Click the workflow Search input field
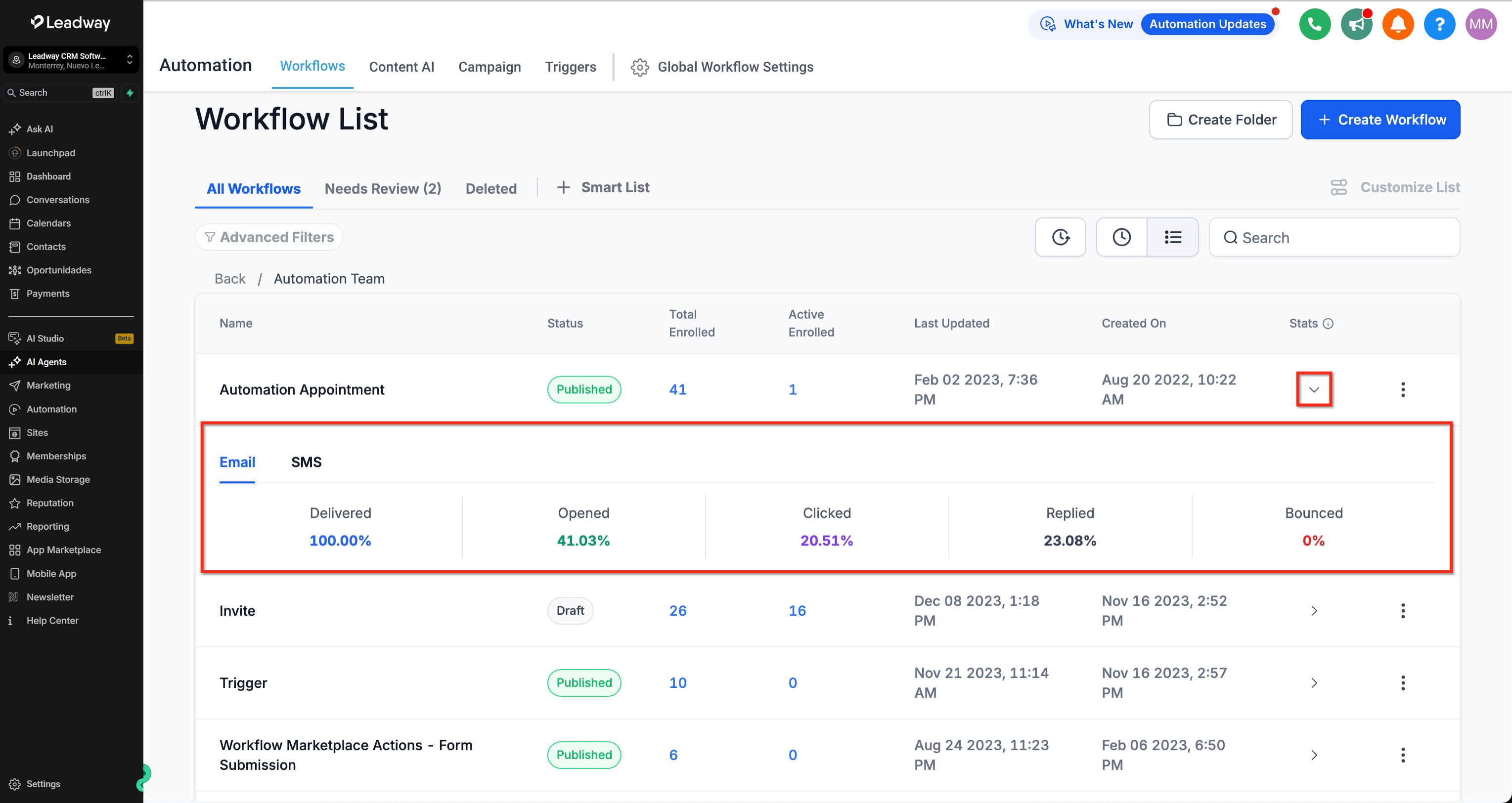Image resolution: width=1512 pixels, height=803 pixels. click(1334, 237)
